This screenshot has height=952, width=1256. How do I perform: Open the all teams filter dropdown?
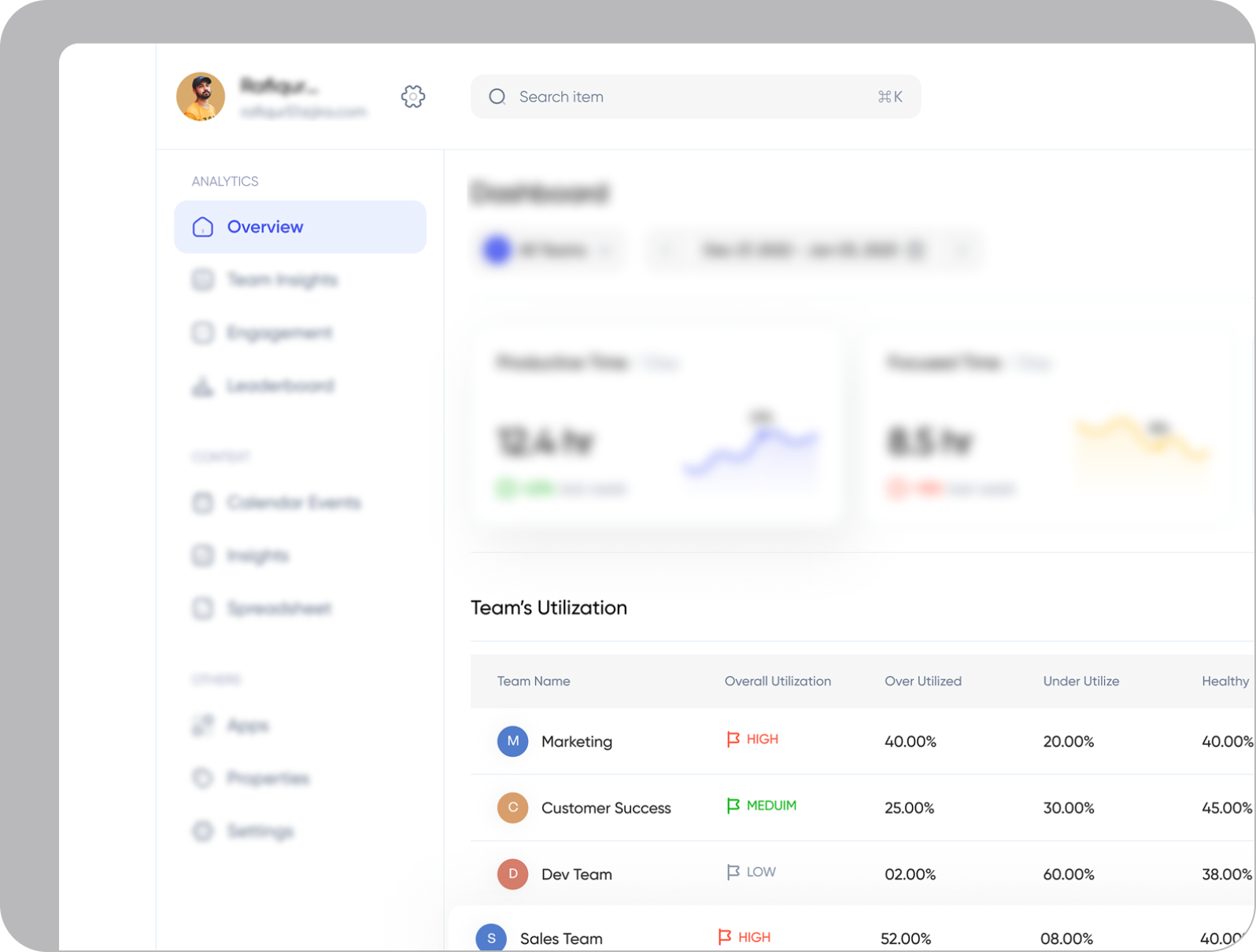[549, 251]
